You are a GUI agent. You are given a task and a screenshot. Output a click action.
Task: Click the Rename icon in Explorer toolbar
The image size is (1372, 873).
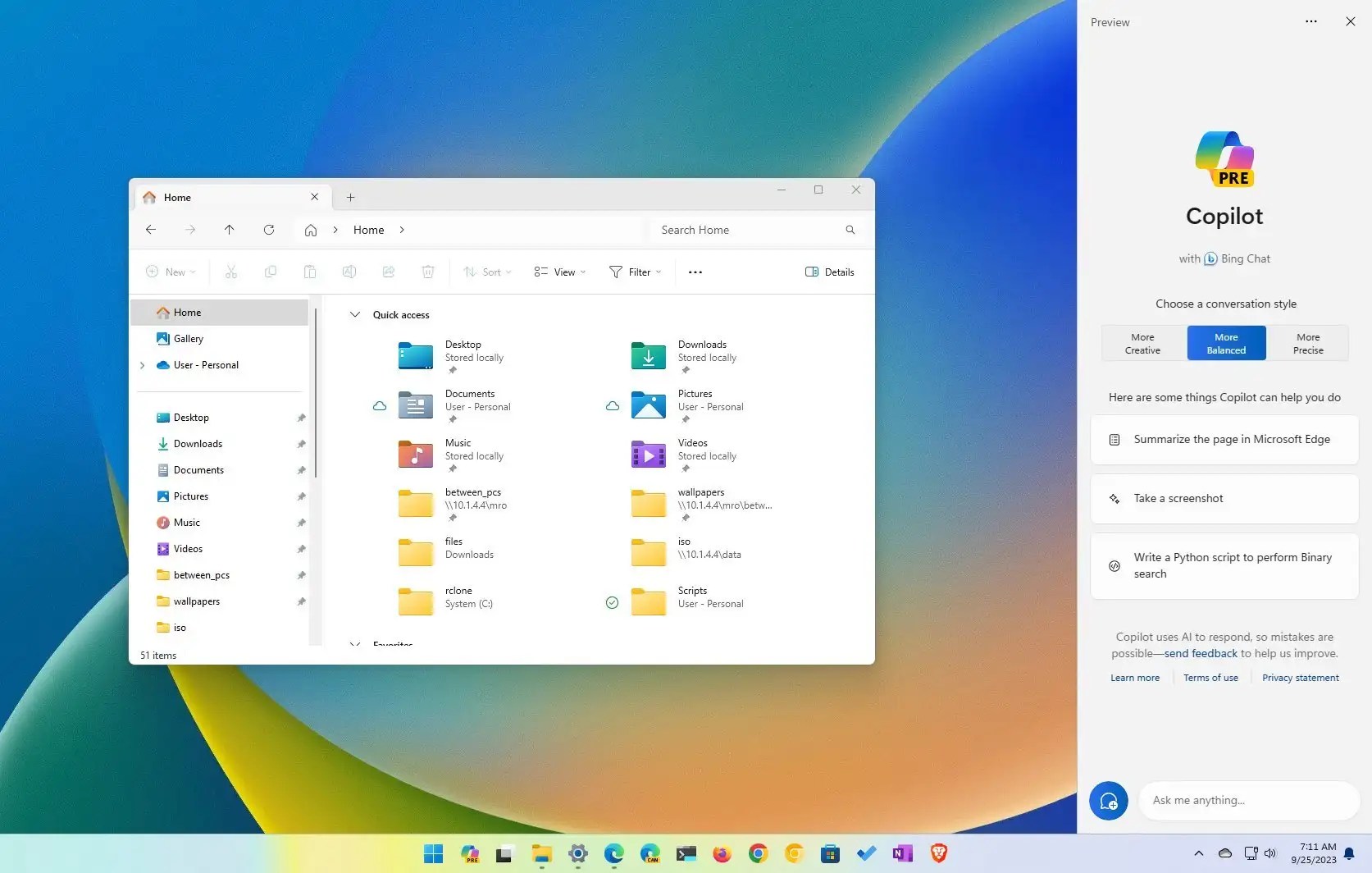pyautogui.click(x=349, y=272)
